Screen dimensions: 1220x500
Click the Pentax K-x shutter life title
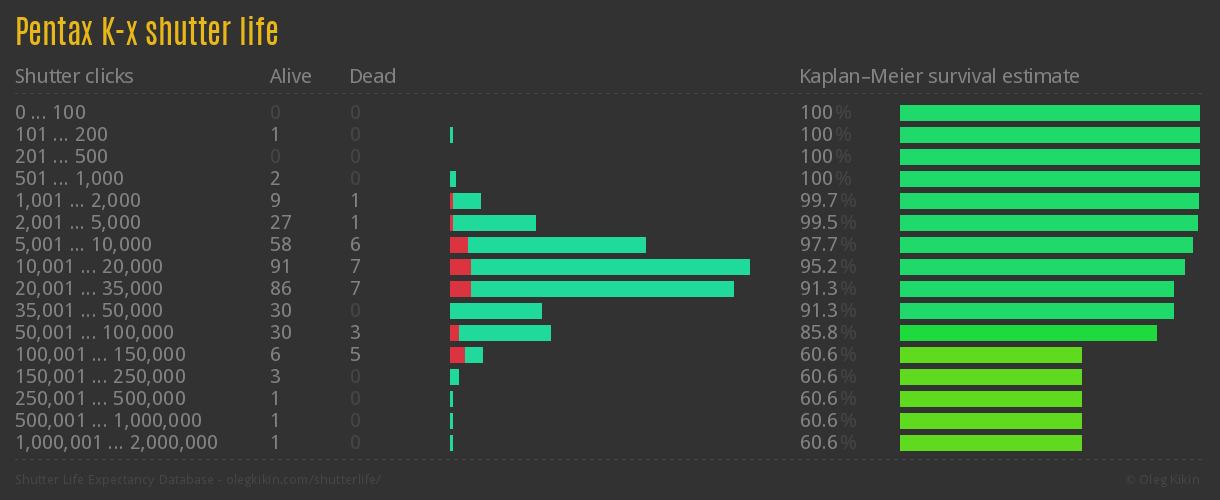147,32
